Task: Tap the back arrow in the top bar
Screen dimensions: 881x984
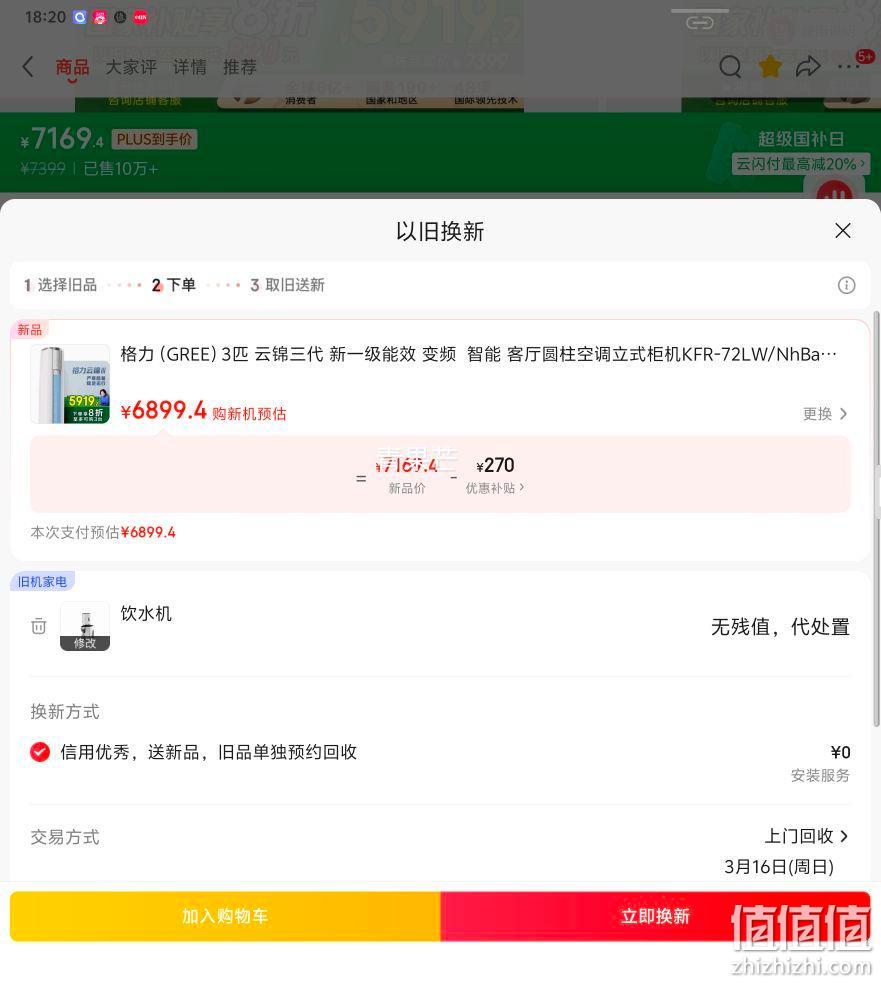Action: tap(28, 67)
